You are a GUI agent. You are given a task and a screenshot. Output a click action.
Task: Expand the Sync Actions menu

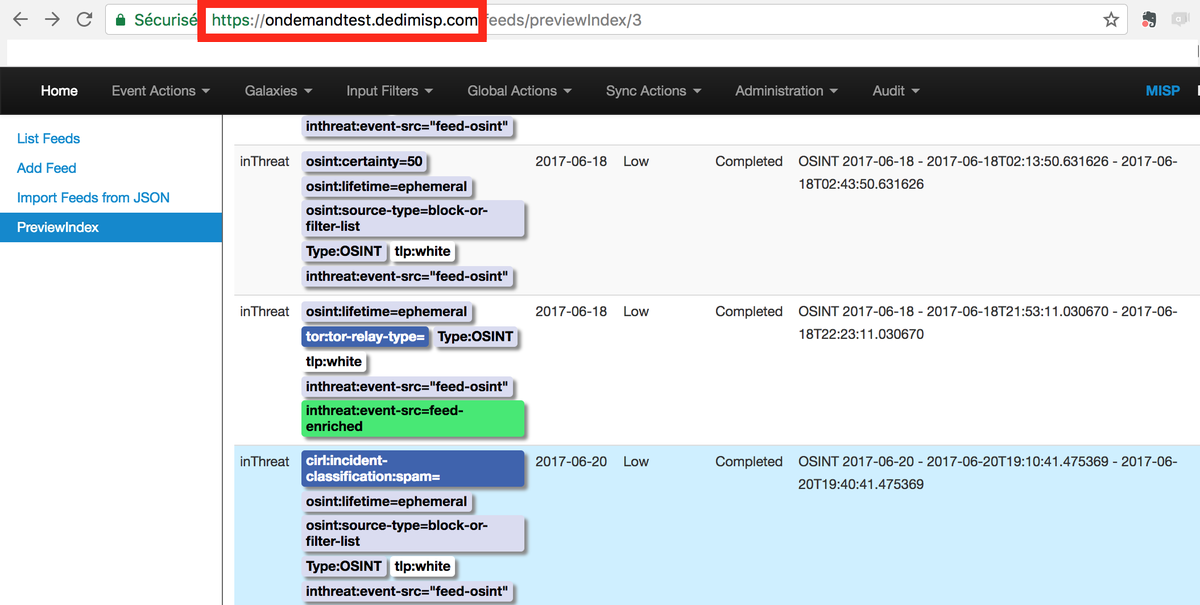point(653,90)
